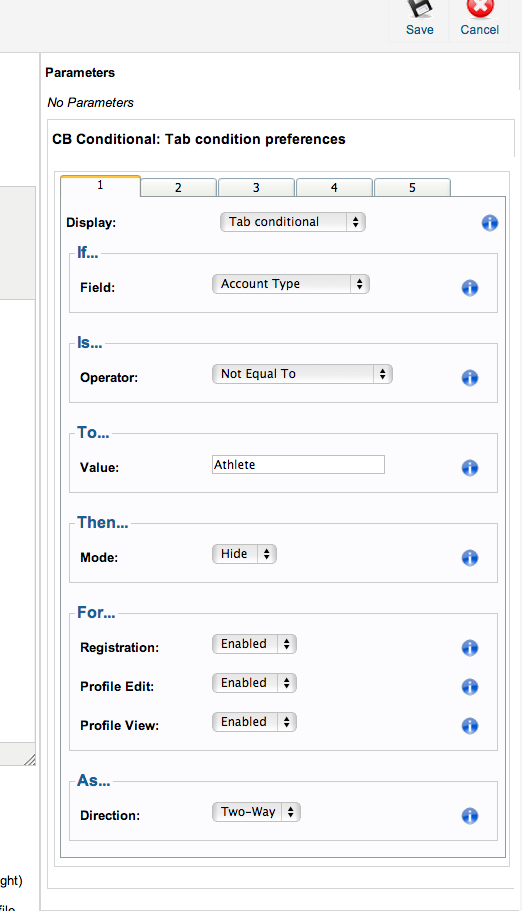
Task: Click the Value field containing Athlete
Action: (x=298, y=465)
